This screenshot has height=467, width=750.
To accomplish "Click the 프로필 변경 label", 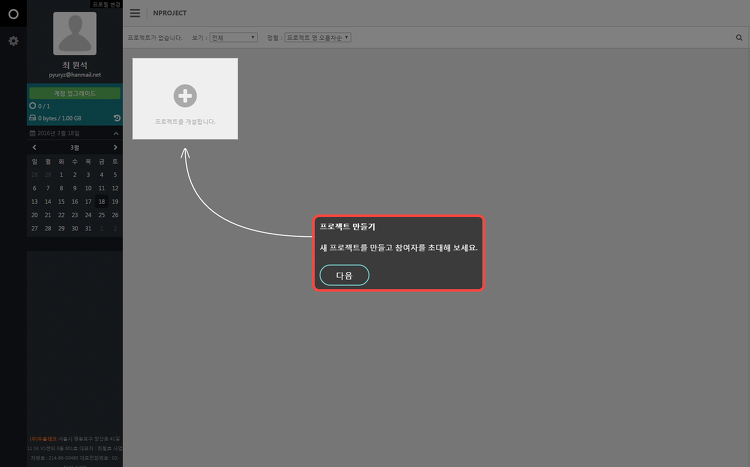I will (x=106, y=4).
